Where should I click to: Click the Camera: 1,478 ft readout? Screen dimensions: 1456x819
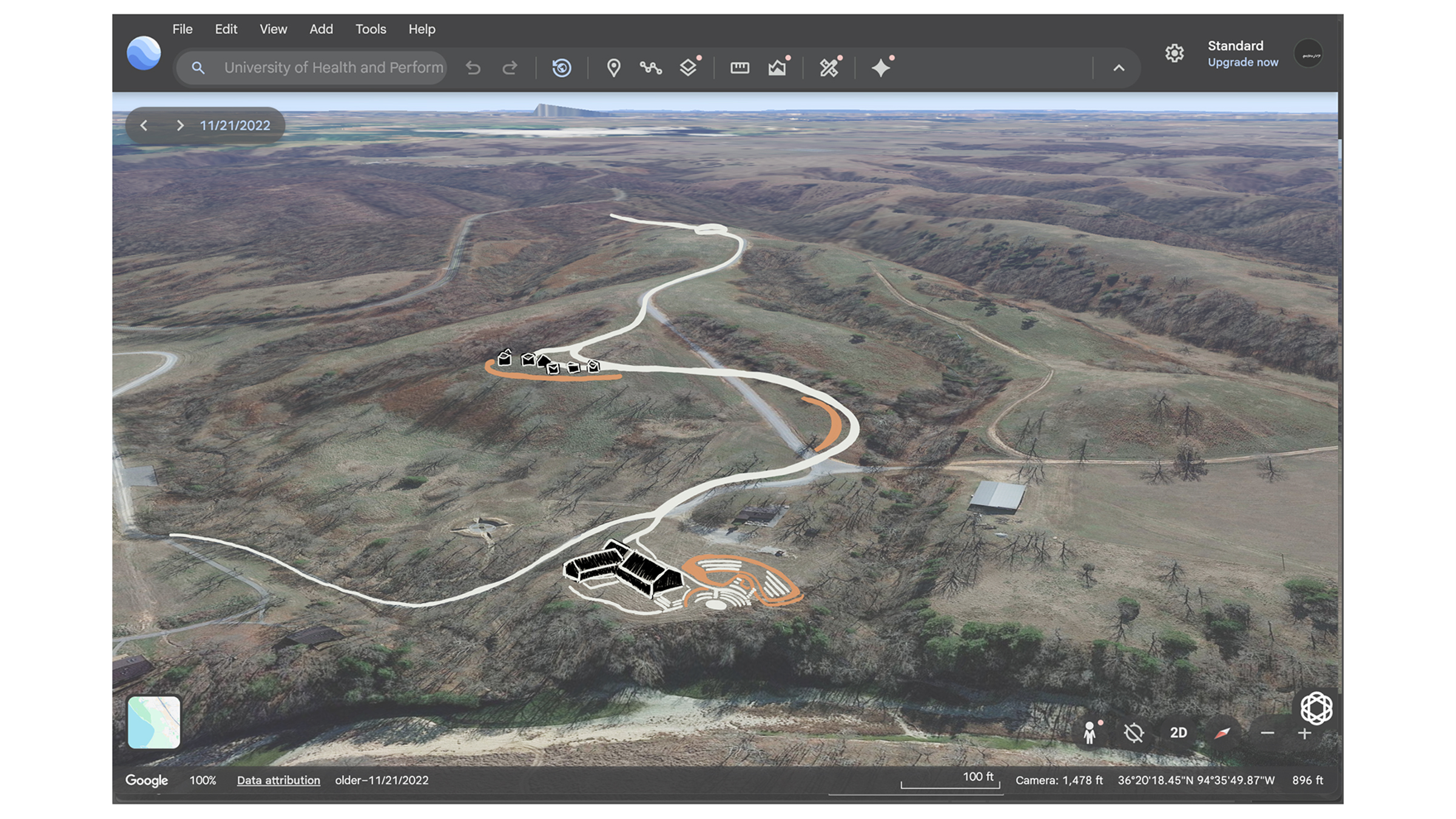coord(1059,781)
